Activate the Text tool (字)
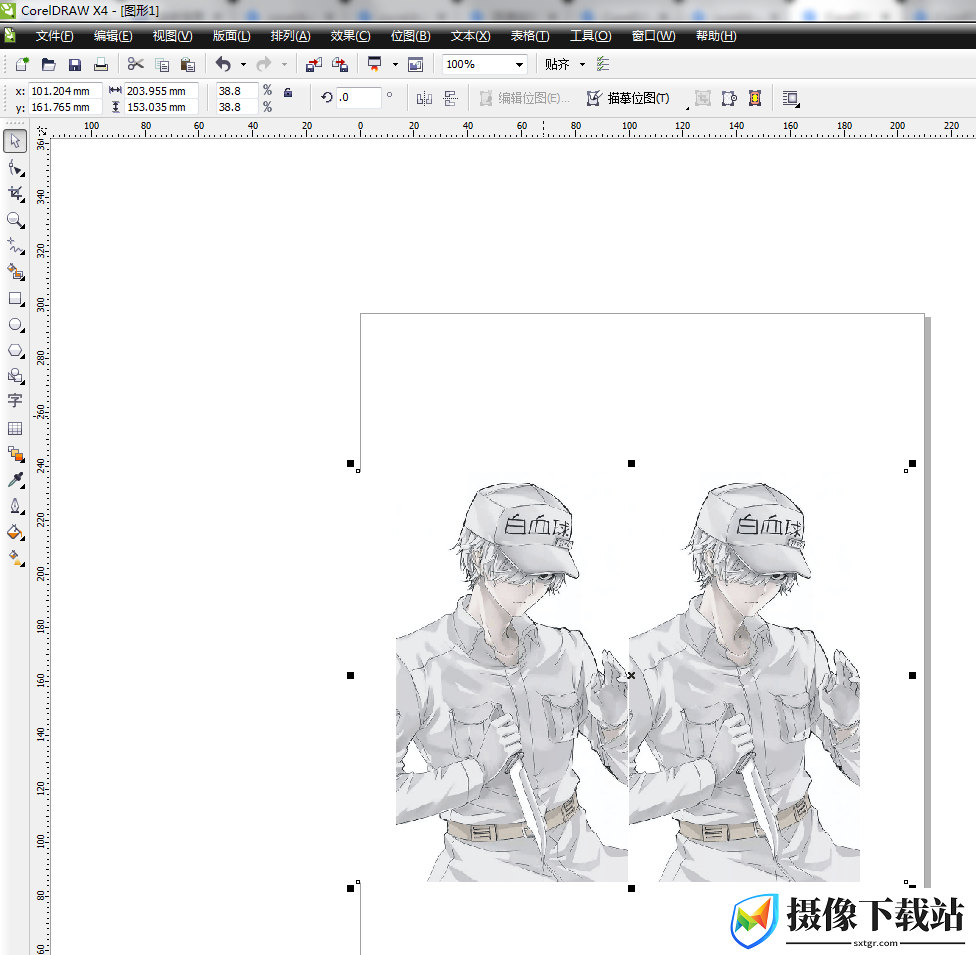The height and width of the screenshot is (955, 976). pos(15,401)
